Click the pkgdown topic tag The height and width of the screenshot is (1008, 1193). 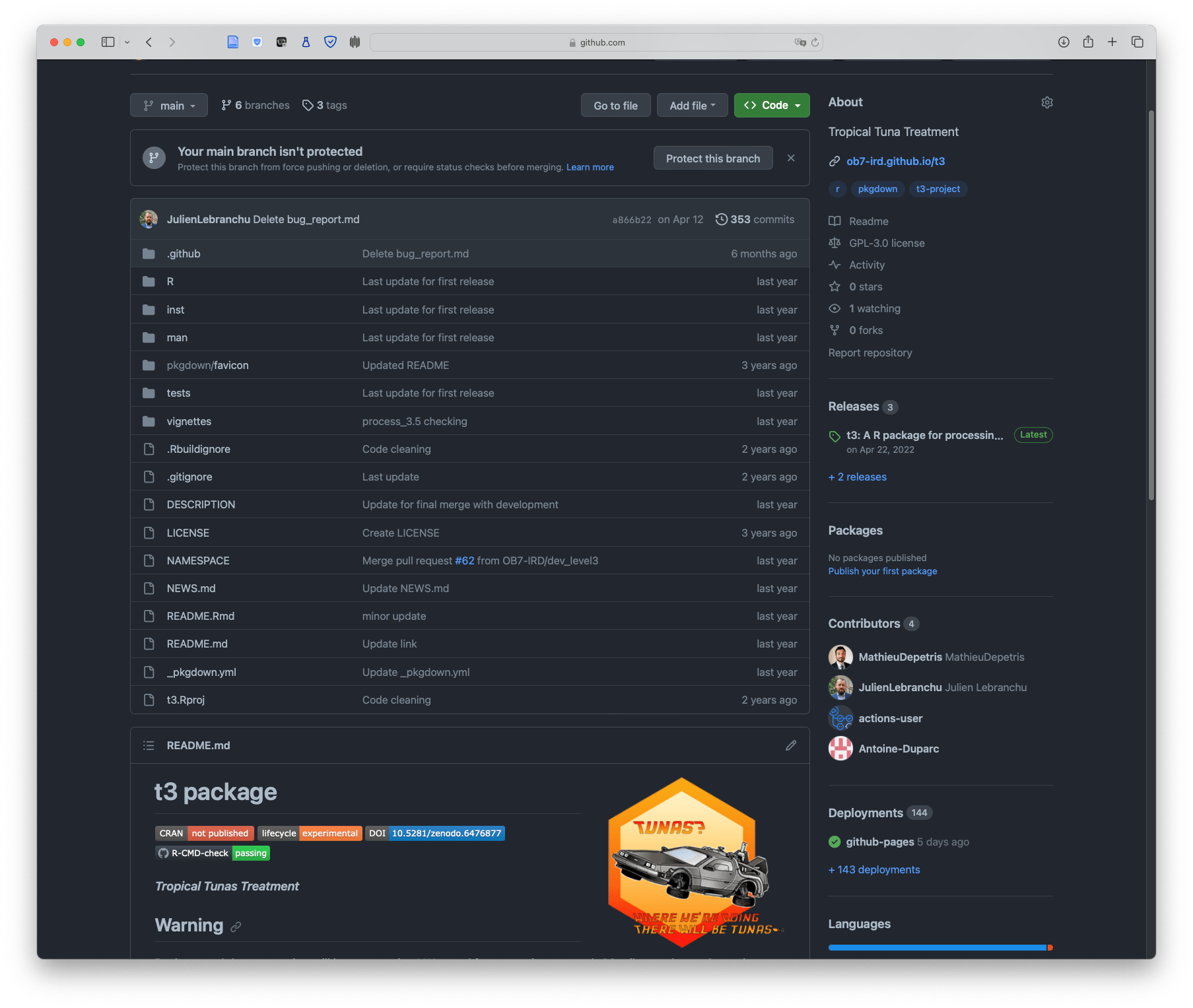pos(877,189)
